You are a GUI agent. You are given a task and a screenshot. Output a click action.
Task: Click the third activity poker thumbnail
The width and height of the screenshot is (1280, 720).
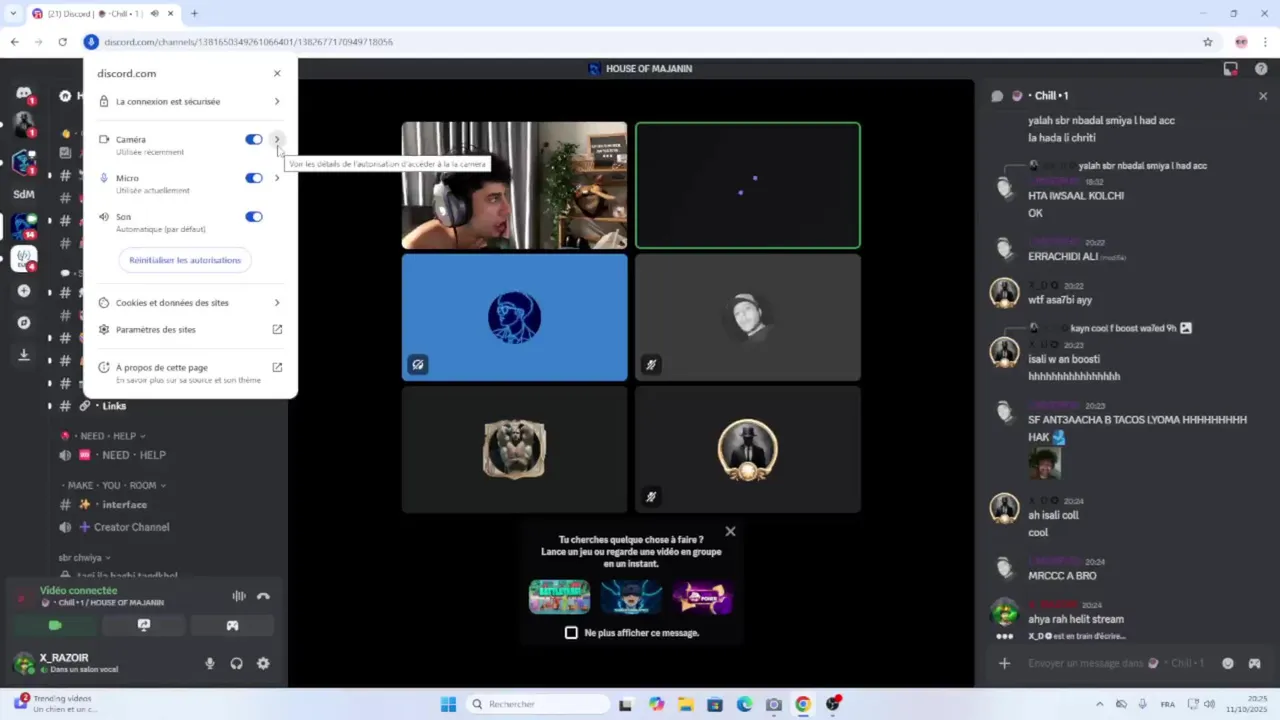click(x=703, y=597)
